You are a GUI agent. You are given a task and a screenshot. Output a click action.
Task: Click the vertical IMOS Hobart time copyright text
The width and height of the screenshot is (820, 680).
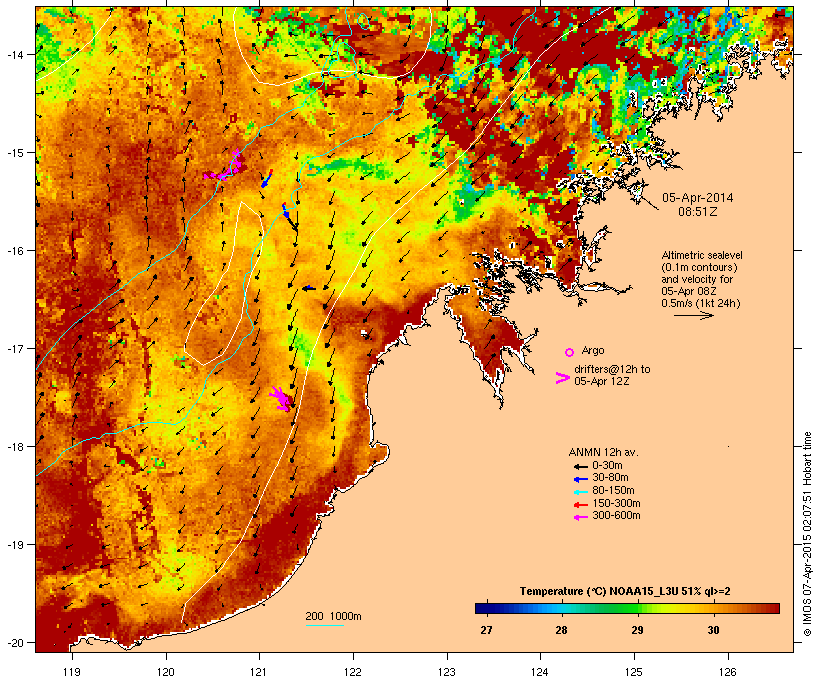pos(807,534)
